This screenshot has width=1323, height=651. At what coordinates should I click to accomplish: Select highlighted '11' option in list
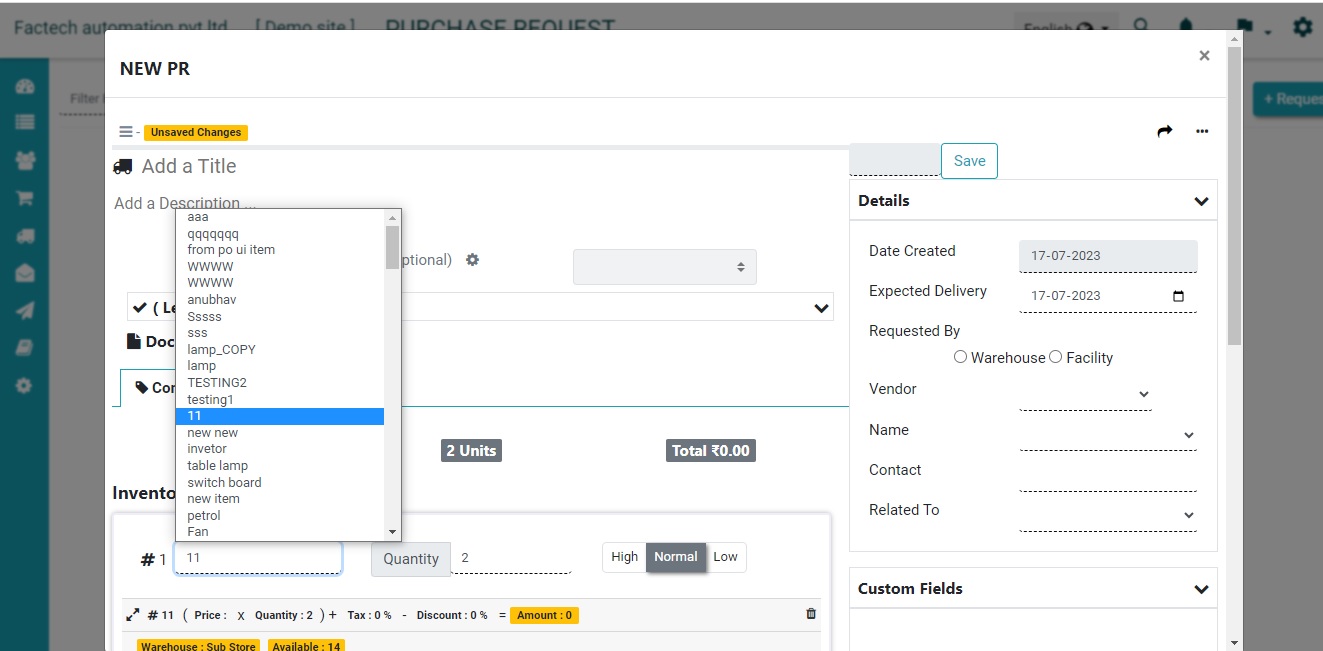point(280,416)
